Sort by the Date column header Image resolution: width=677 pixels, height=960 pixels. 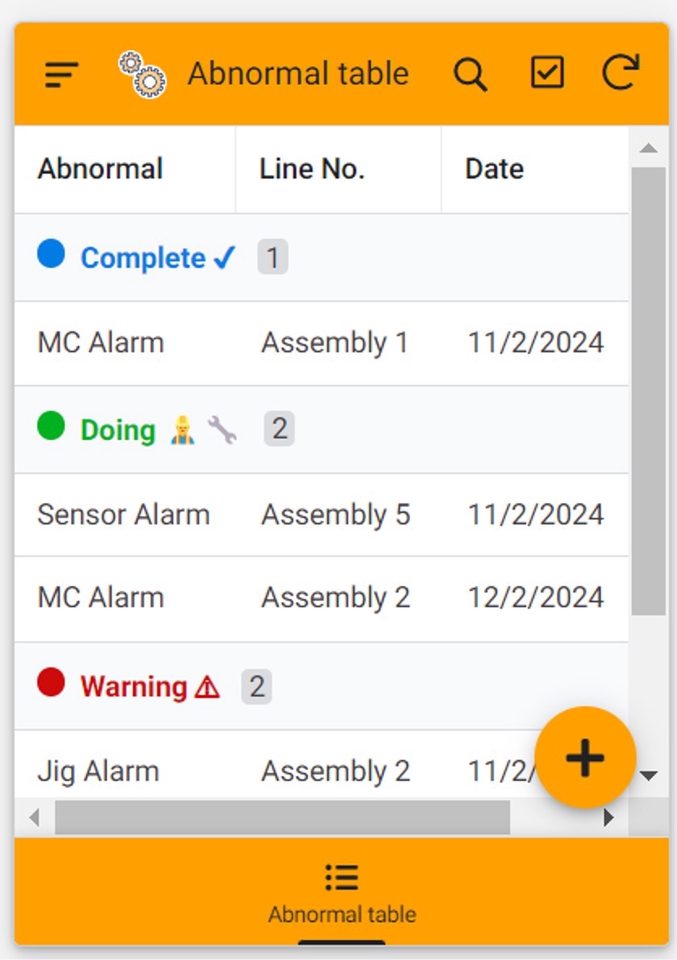pos(494,169)
